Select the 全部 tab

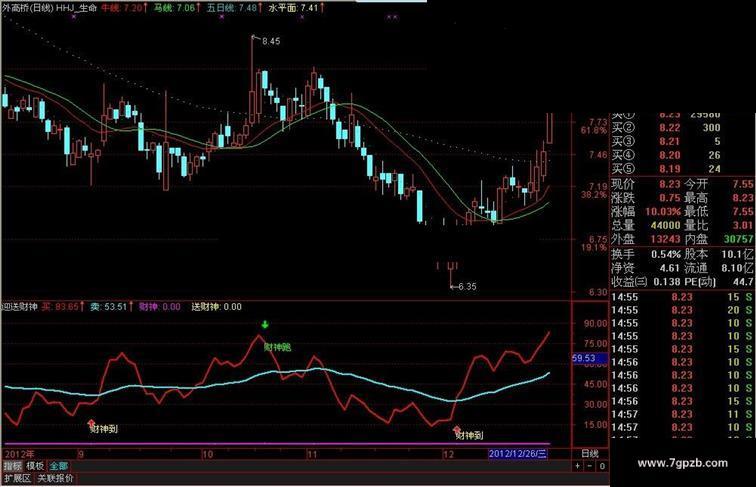tap(58, 466)
